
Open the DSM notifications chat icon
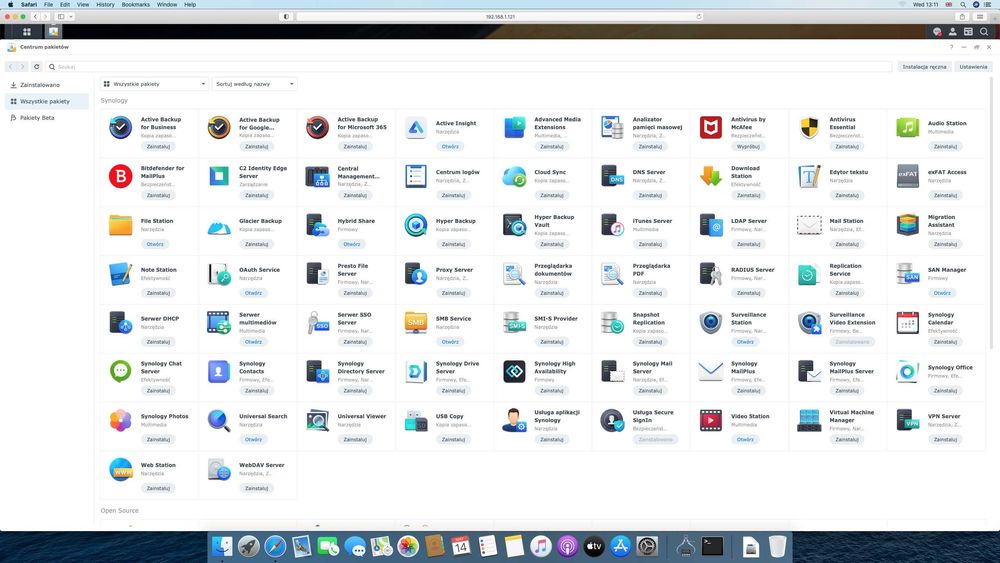click(x=937, y=31)
